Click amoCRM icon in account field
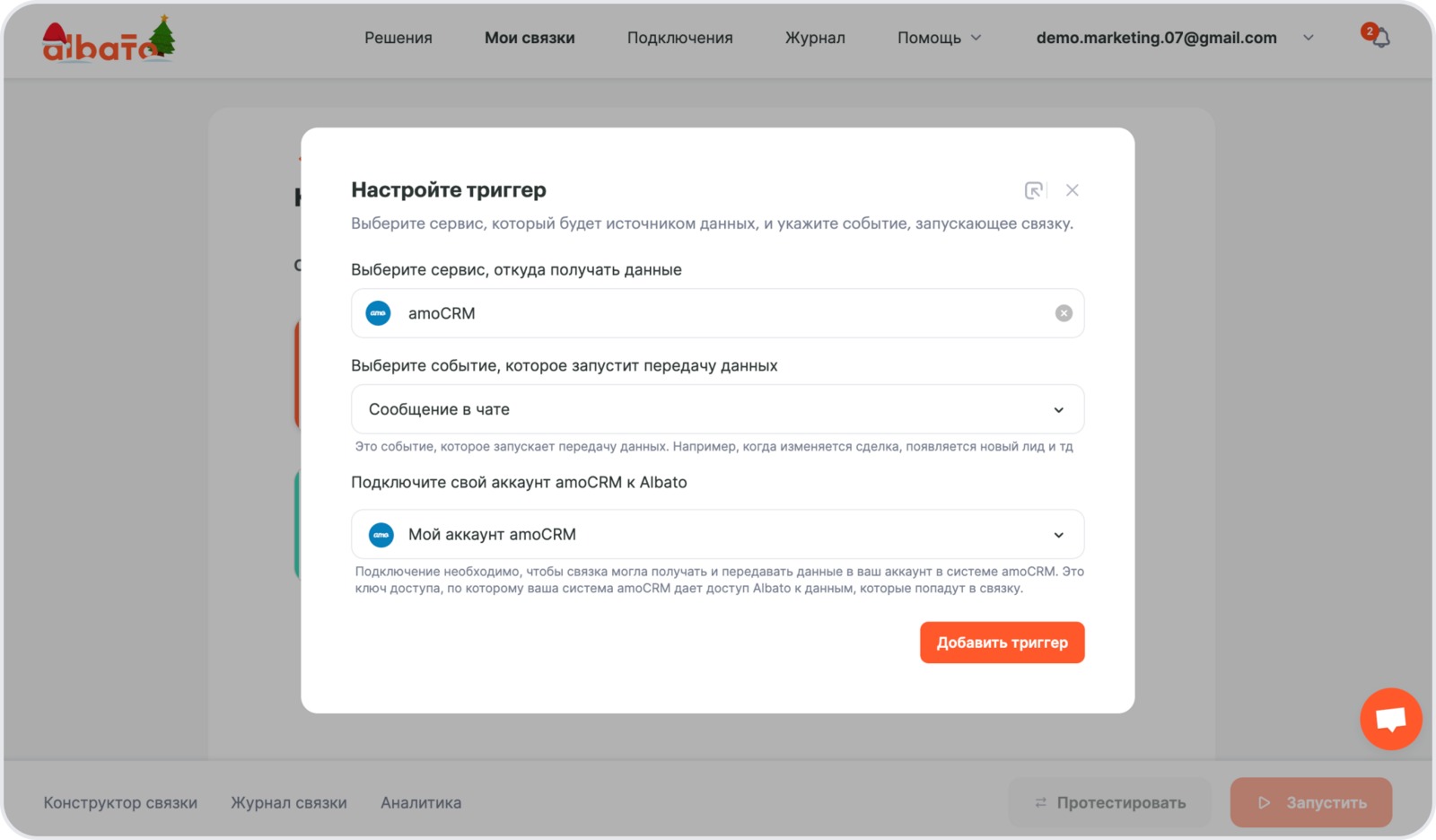Image resolution: width=1436 pixels, height=840 pixels. (x=381, y=535)
